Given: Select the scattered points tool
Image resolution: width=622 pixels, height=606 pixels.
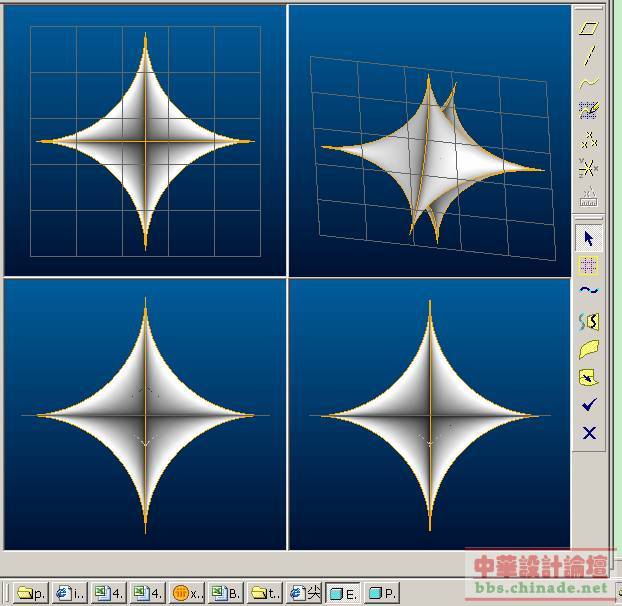Looking at the screenshot, I should (x=589, y=140).
